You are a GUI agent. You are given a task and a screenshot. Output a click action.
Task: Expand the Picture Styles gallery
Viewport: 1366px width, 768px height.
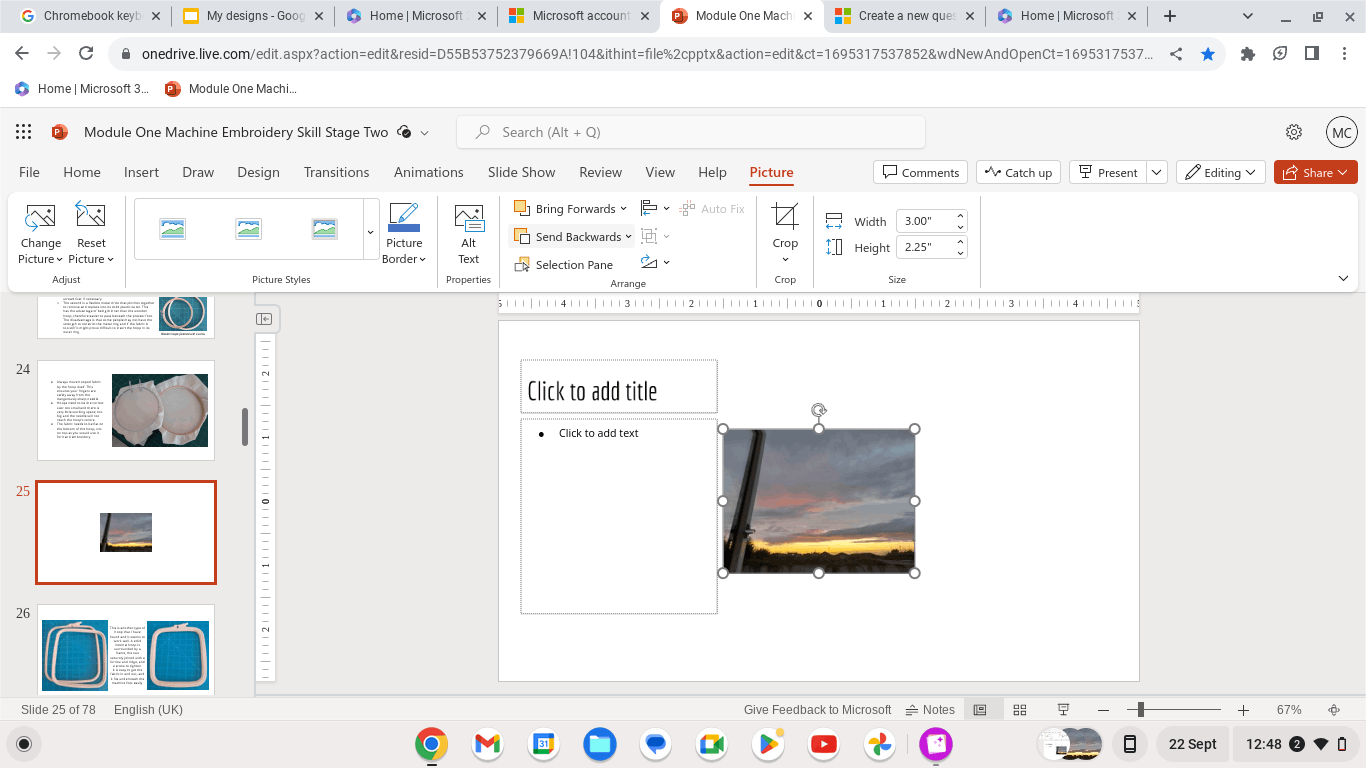point(370,232)
